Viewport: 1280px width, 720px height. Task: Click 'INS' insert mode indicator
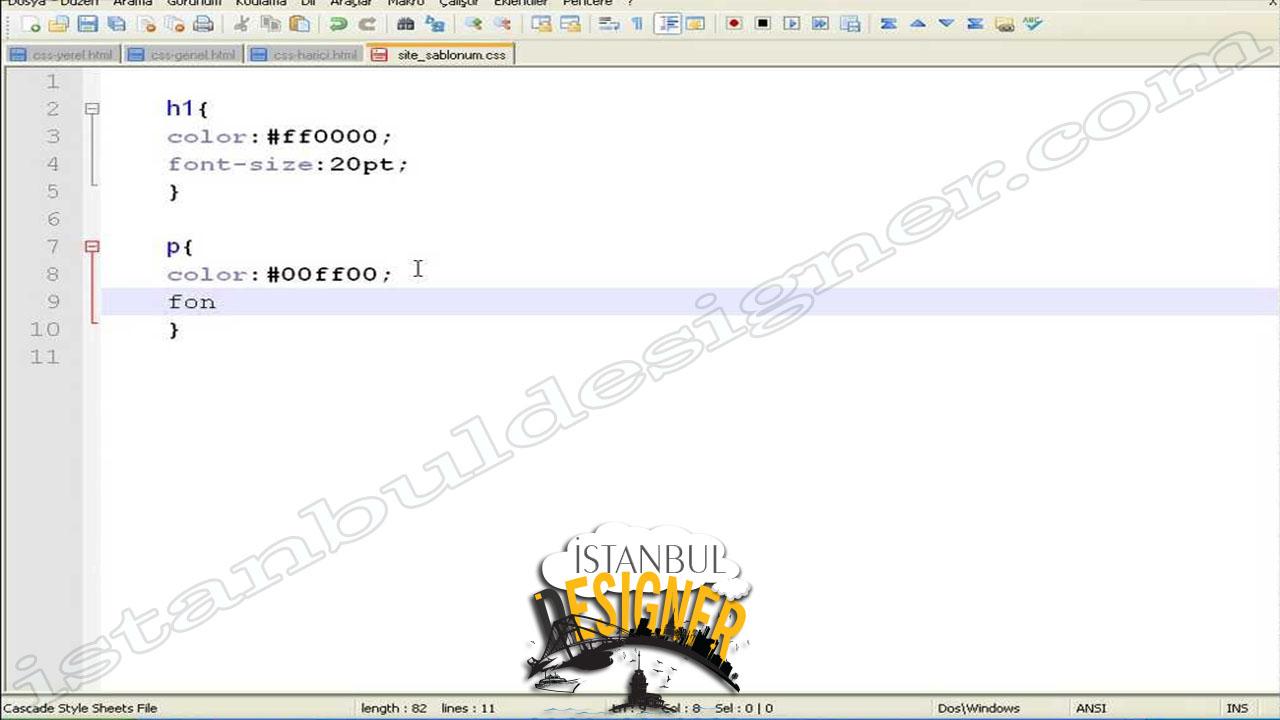click(x=1237, y=708)
